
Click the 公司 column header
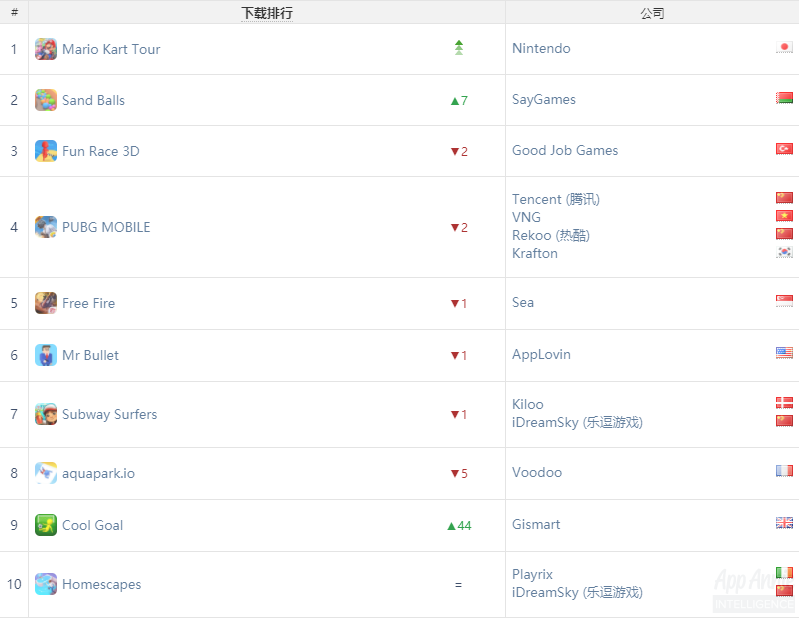(x=652, y=13)
